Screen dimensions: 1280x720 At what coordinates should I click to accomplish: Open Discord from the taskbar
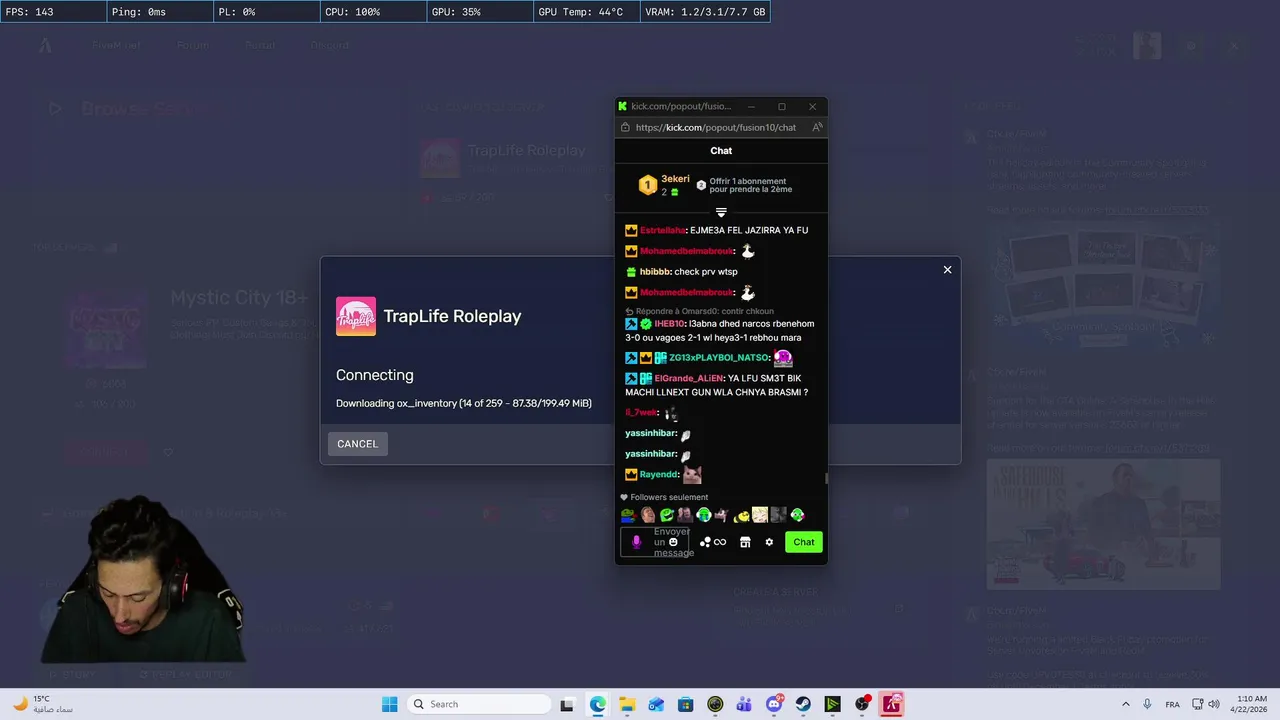click(x=774, y=704)
